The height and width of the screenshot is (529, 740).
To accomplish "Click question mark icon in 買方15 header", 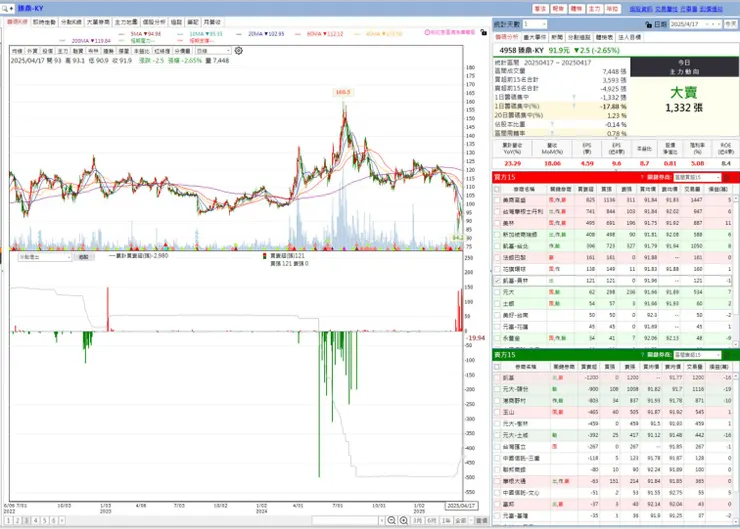I will 642,177.
